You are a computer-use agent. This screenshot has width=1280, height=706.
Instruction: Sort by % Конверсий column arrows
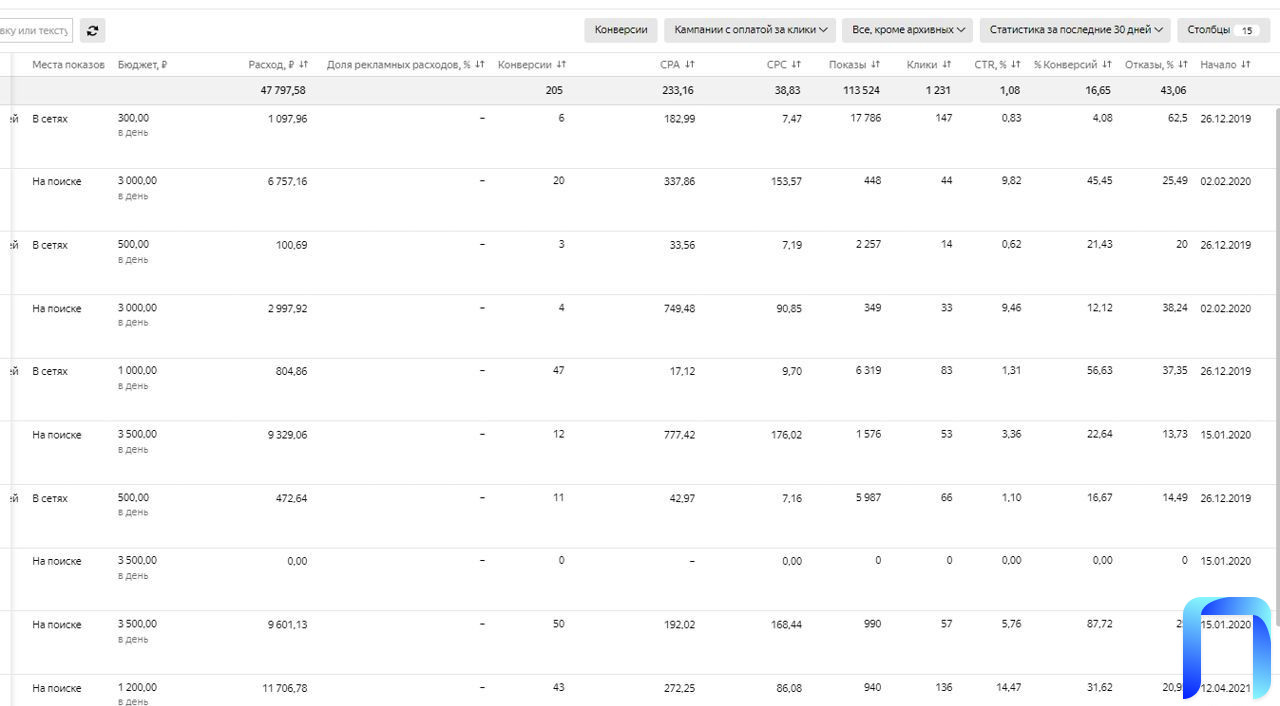point(1107,65)
